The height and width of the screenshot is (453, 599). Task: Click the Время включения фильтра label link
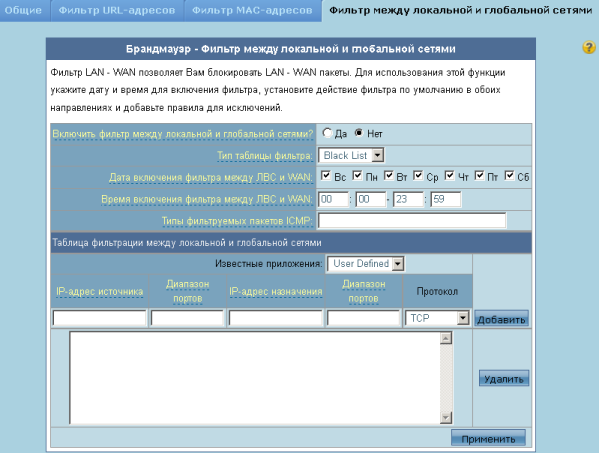point(207,199)
